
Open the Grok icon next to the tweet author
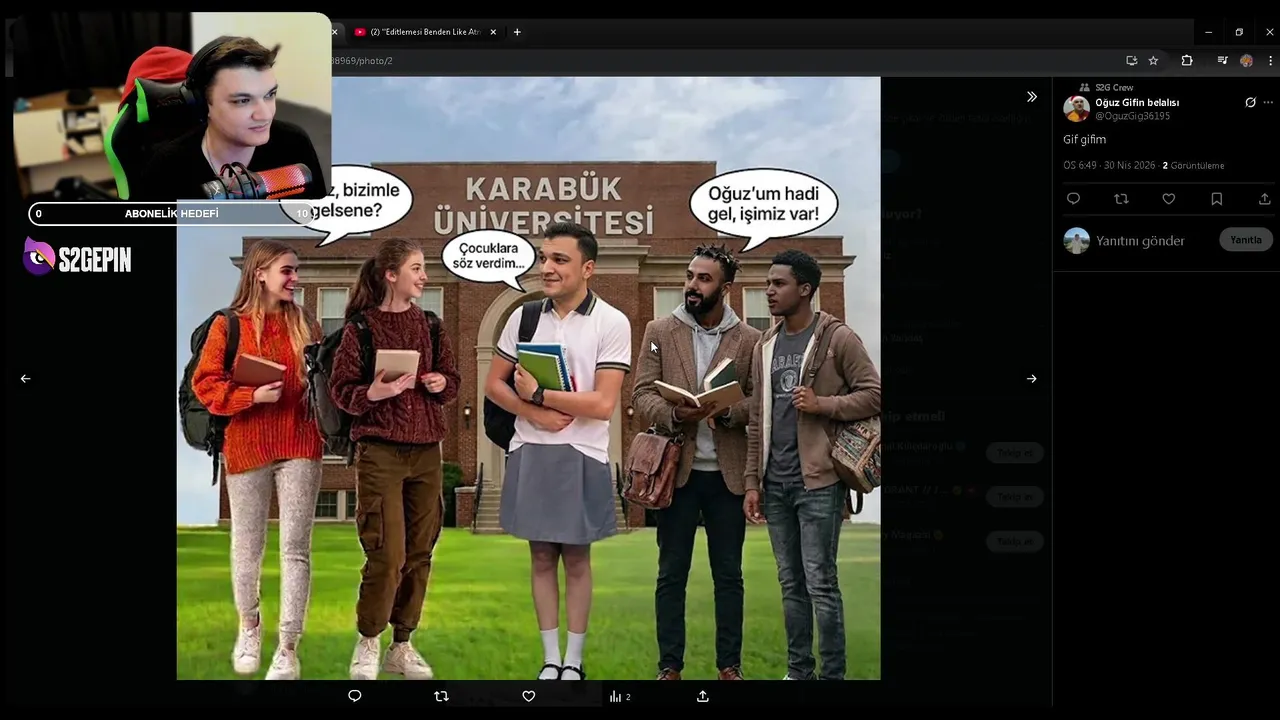(1250, 102)
